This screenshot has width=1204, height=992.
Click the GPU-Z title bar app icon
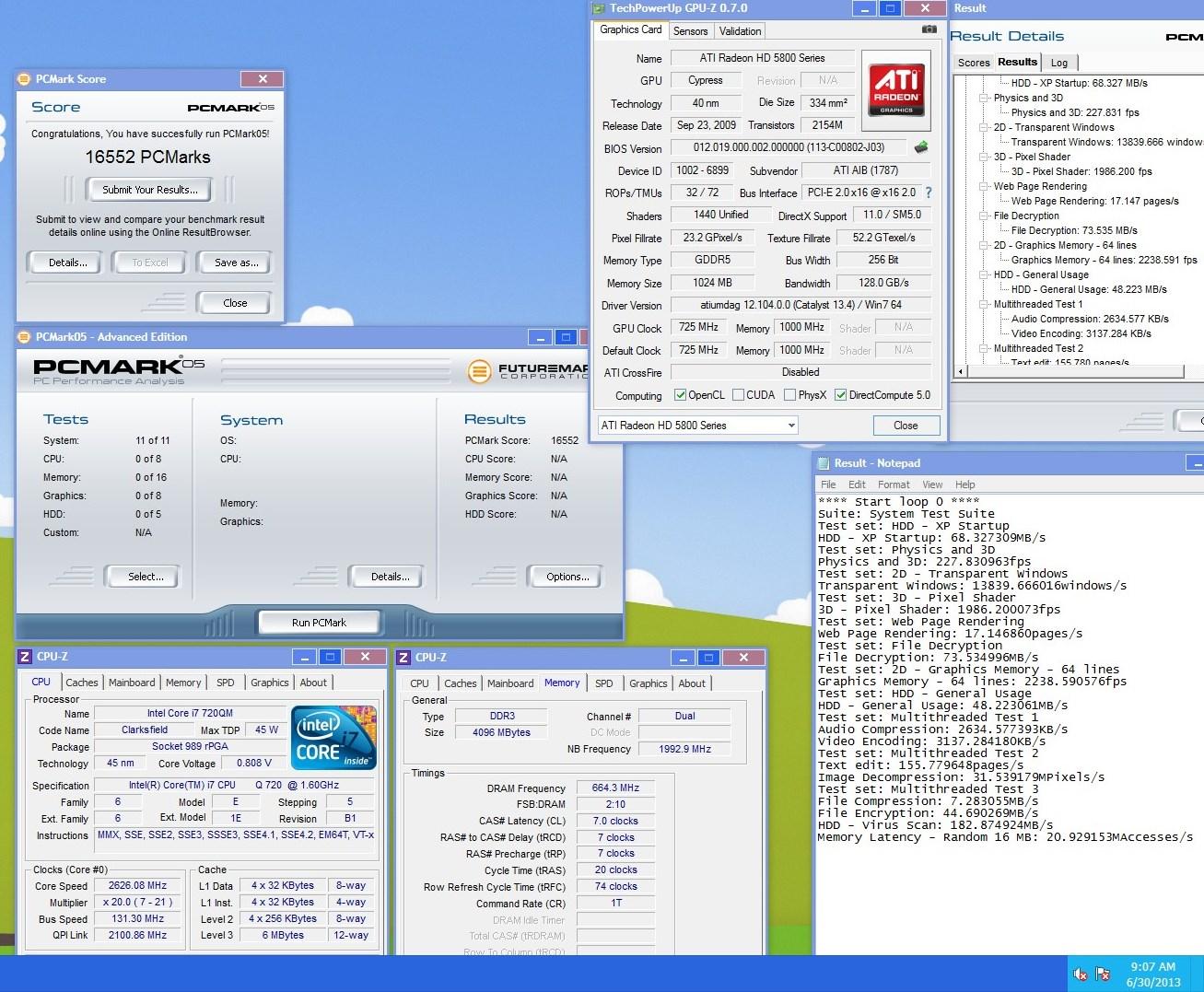(599, 8)
